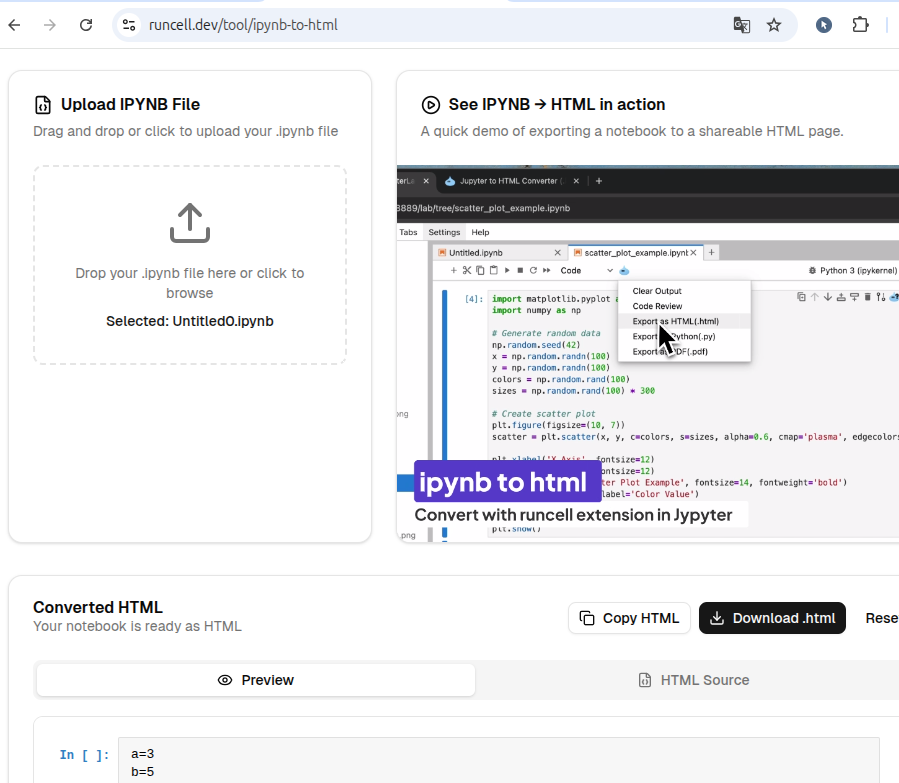The image size is (899, 783).
Task: Click the insert cell plus icon in demo toolbar
Action: pos(454,271)
